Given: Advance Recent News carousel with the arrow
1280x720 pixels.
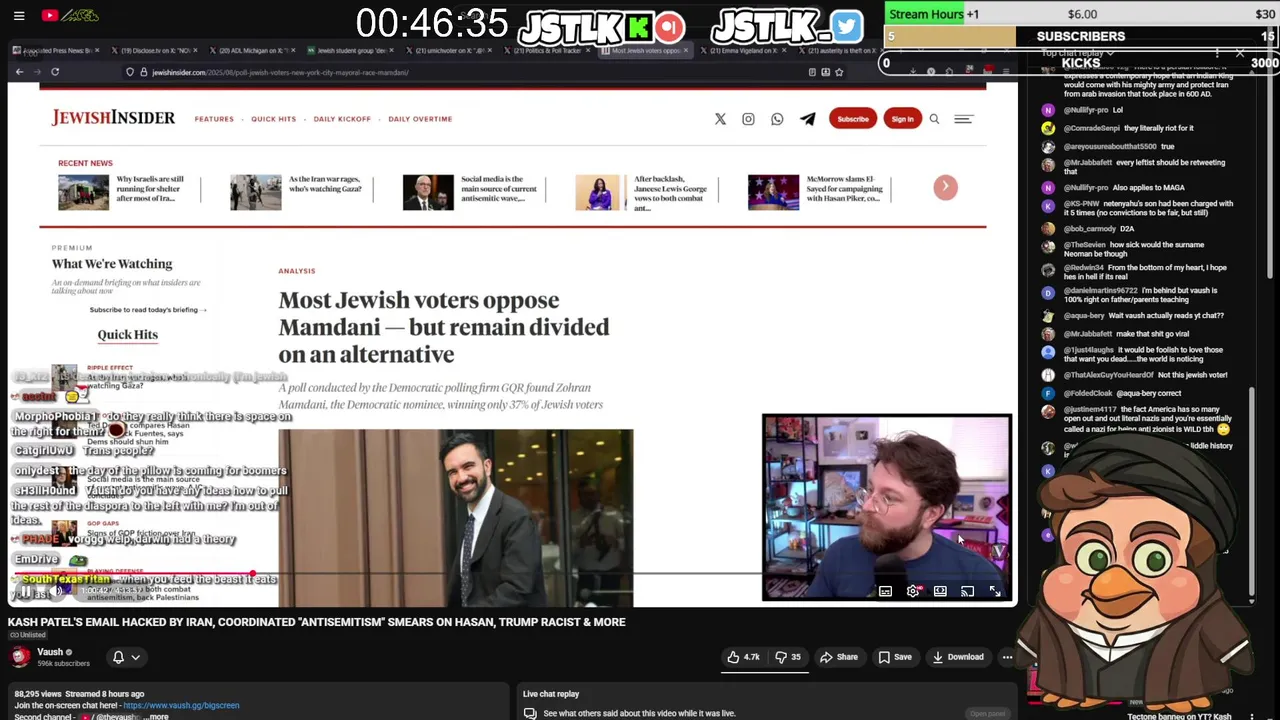Looking at the screenshot, I should 945,187.
